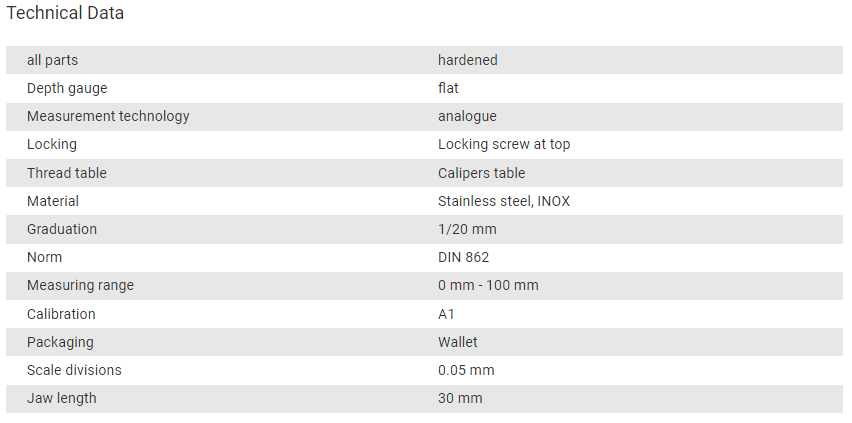
Task: Click the 'hardened' value
Action: coord(468,60)
